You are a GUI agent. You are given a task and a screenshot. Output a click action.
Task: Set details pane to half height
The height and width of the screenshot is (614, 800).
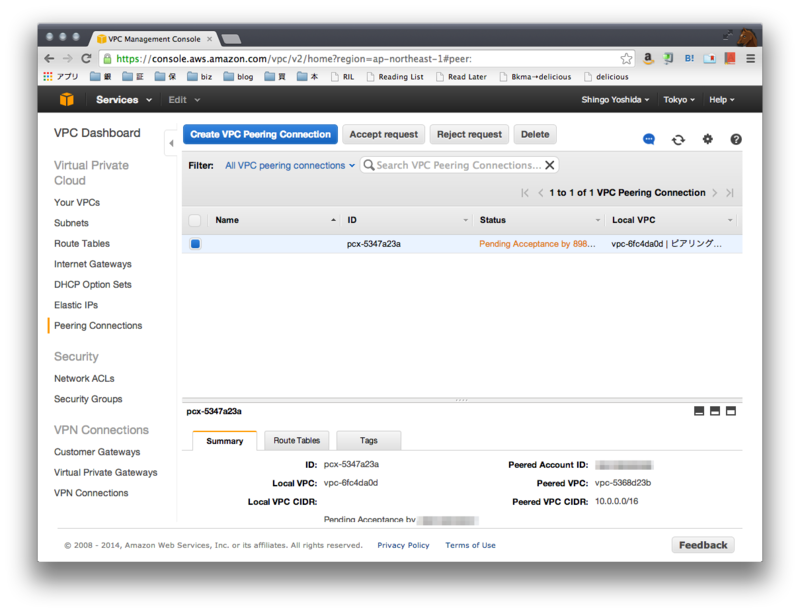(x=715, y=411)
